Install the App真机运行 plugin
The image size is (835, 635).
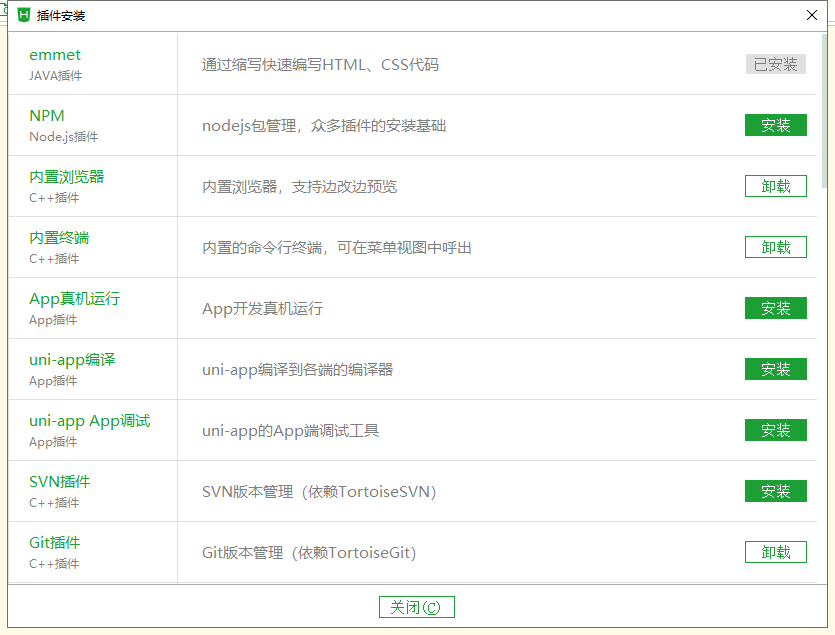[x=775, y=308]
